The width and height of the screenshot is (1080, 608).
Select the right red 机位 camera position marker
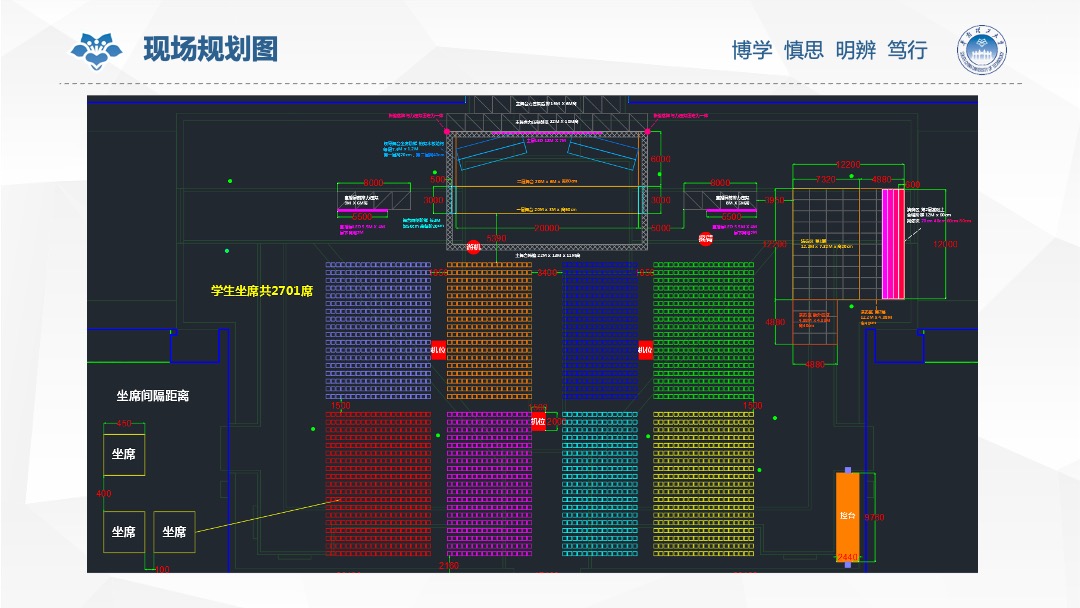pyautogui.click(x=646, y=350)
